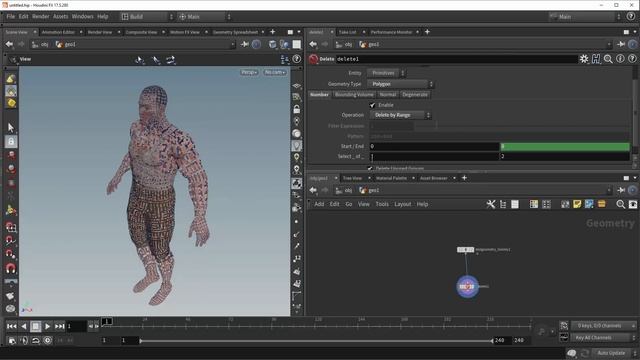Select the arrow Select tool in viewport toolbar

[11, 127]
